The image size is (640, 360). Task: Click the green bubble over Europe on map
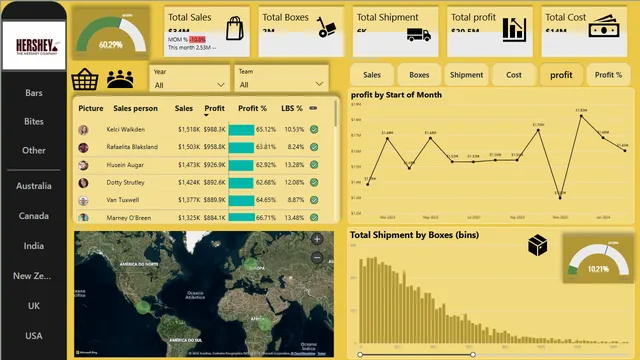coord(250,264)
